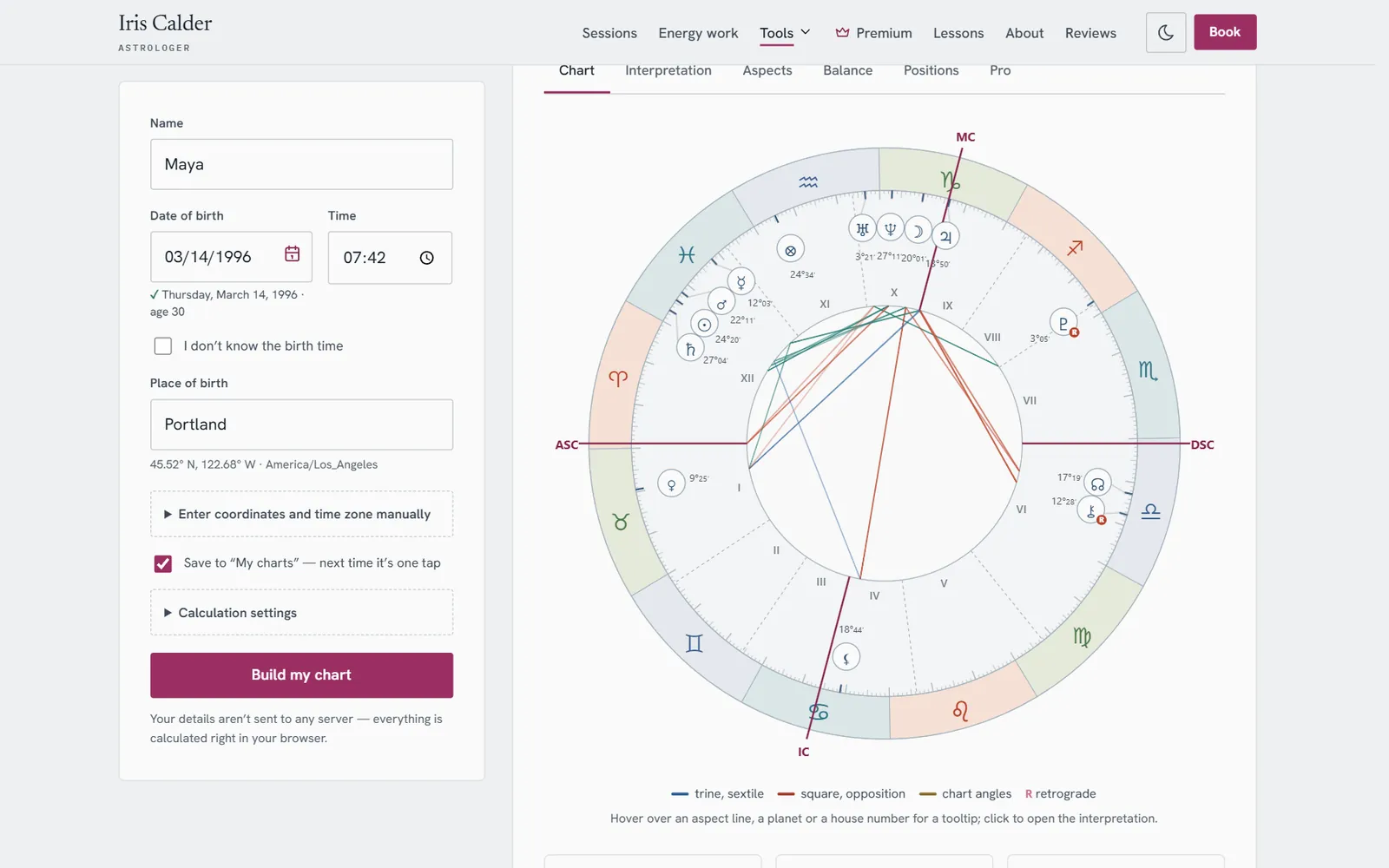Image resolution: width=1389 pixels, height=868 pixels.
Task: Click the Iris Calder site logo
Action: 165,32
